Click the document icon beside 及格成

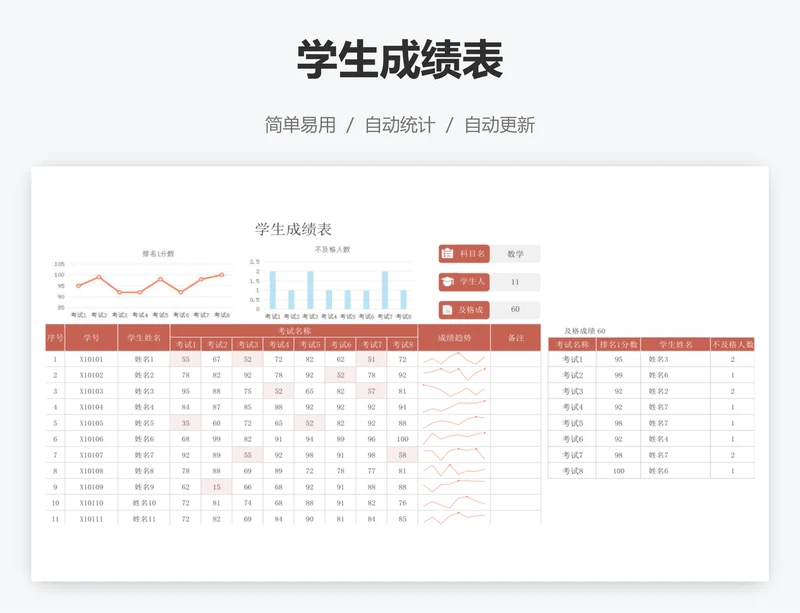[447, 310]
